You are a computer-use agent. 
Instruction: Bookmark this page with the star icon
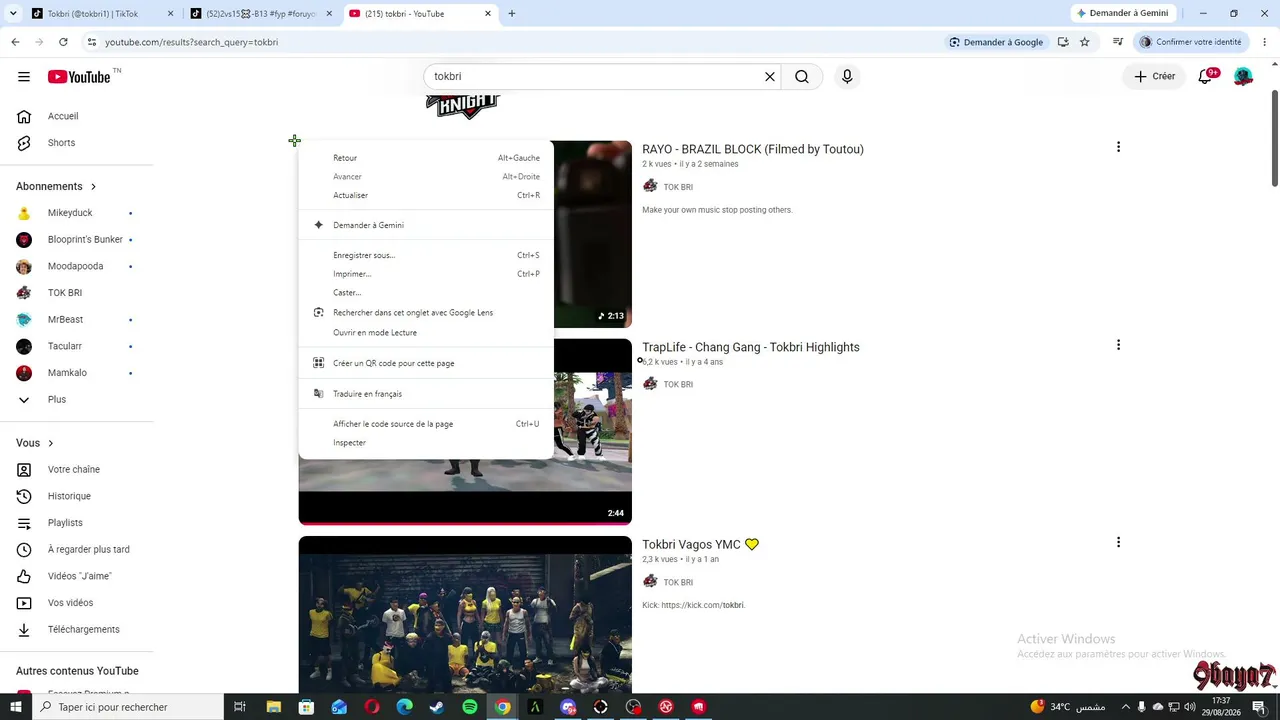pyautogui.click(x=1084, y=42)
